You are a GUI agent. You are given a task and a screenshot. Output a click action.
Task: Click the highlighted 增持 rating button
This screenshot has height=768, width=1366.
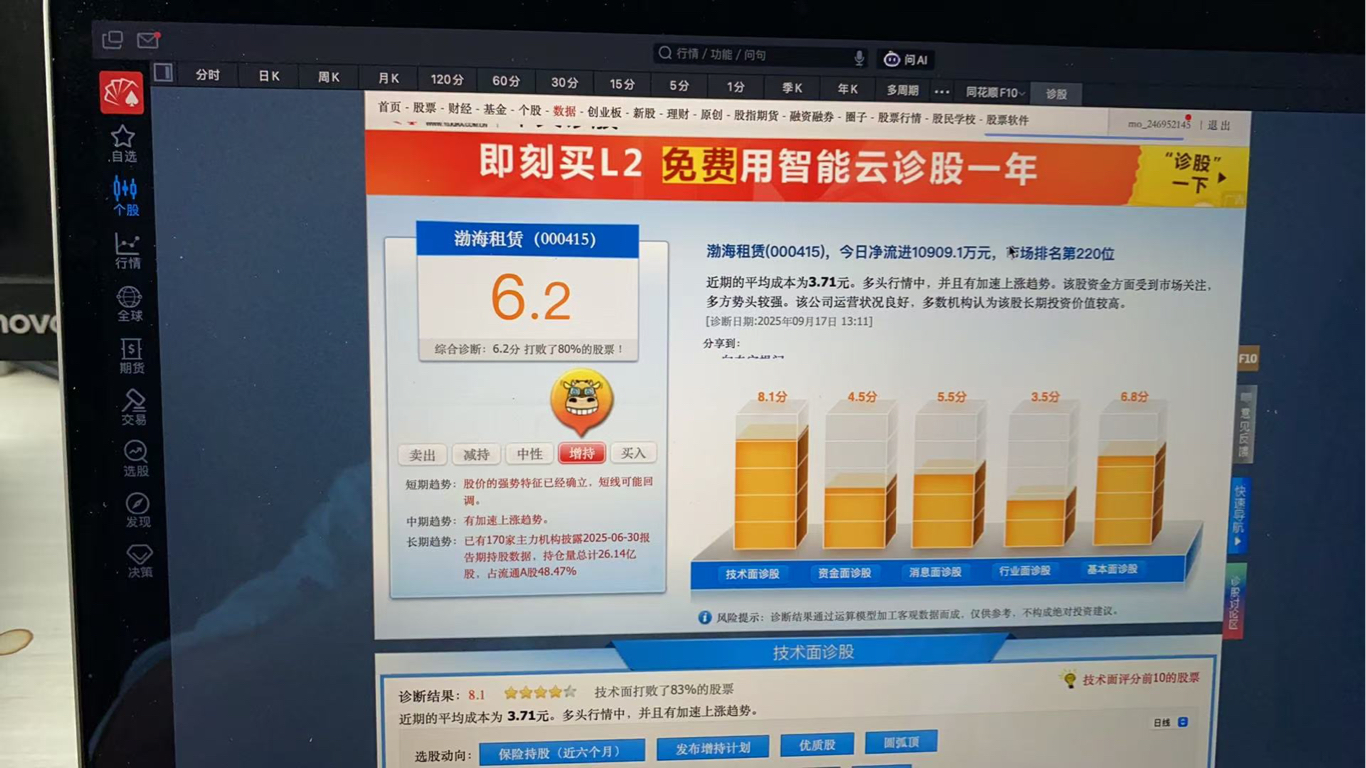(582, 453)
